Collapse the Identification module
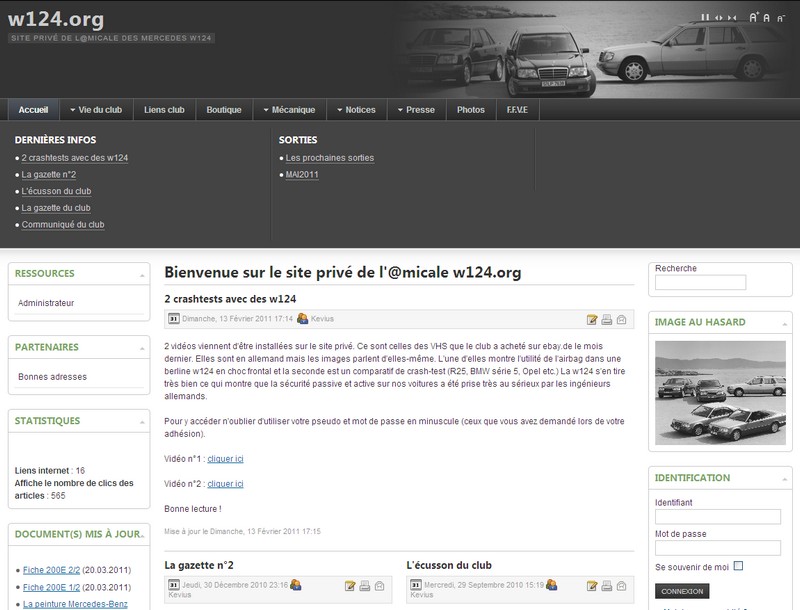The height and width of the screenshot is (610, 800). 785,480
